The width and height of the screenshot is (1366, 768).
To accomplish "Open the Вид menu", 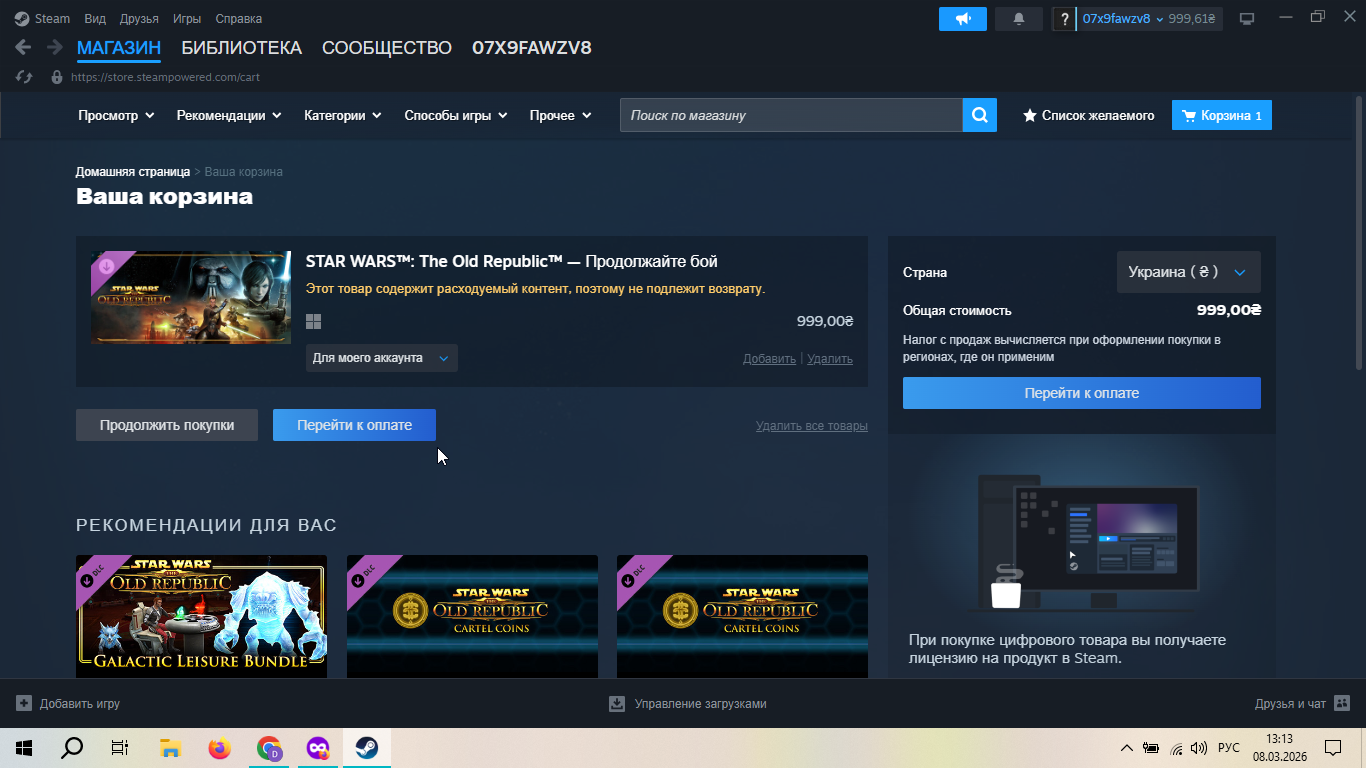I will [x=95, y=19].
